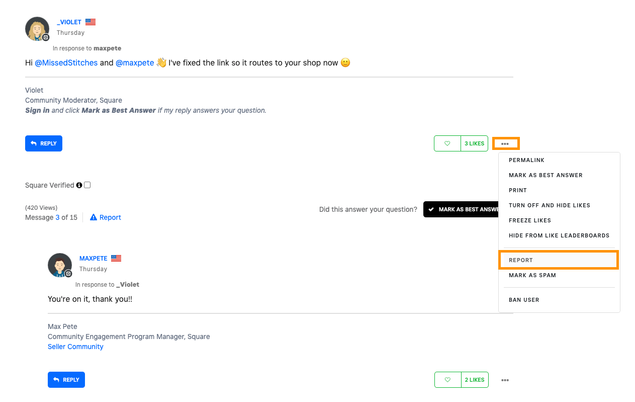Select Mark as Spam menu option
635x402 pixels.
pos(532,275)
